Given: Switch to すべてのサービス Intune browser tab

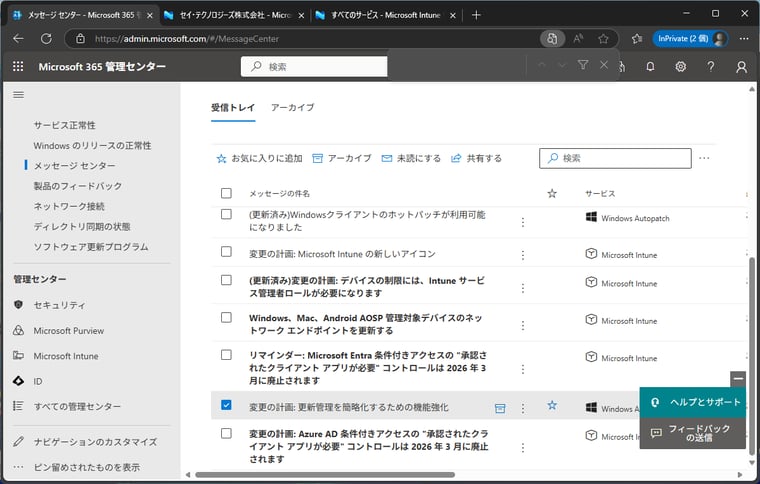Looking at the screenshot, I should (385, 16).
